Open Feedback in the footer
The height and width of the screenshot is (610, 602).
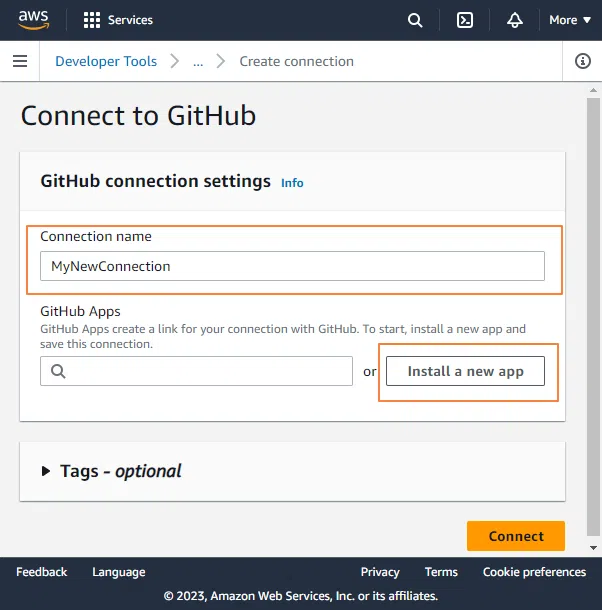(42, 572)
